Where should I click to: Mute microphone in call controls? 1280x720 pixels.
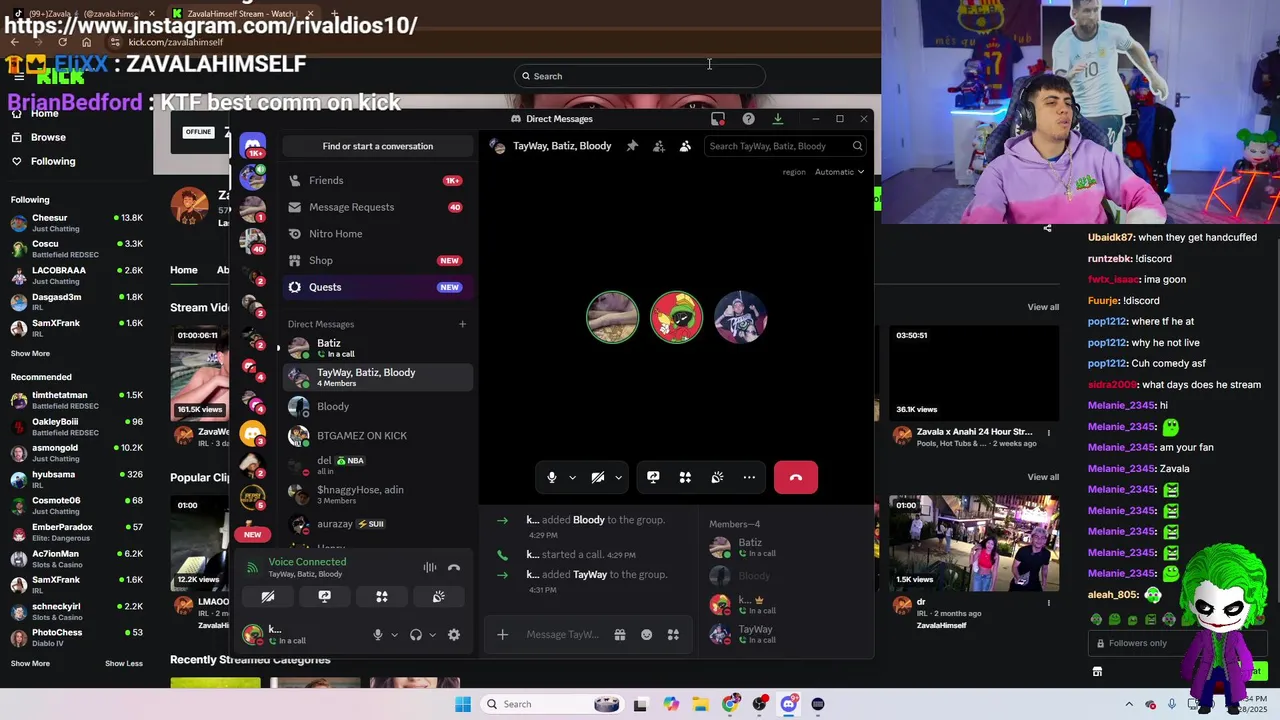pyautogui.click(x=552, y=478)
